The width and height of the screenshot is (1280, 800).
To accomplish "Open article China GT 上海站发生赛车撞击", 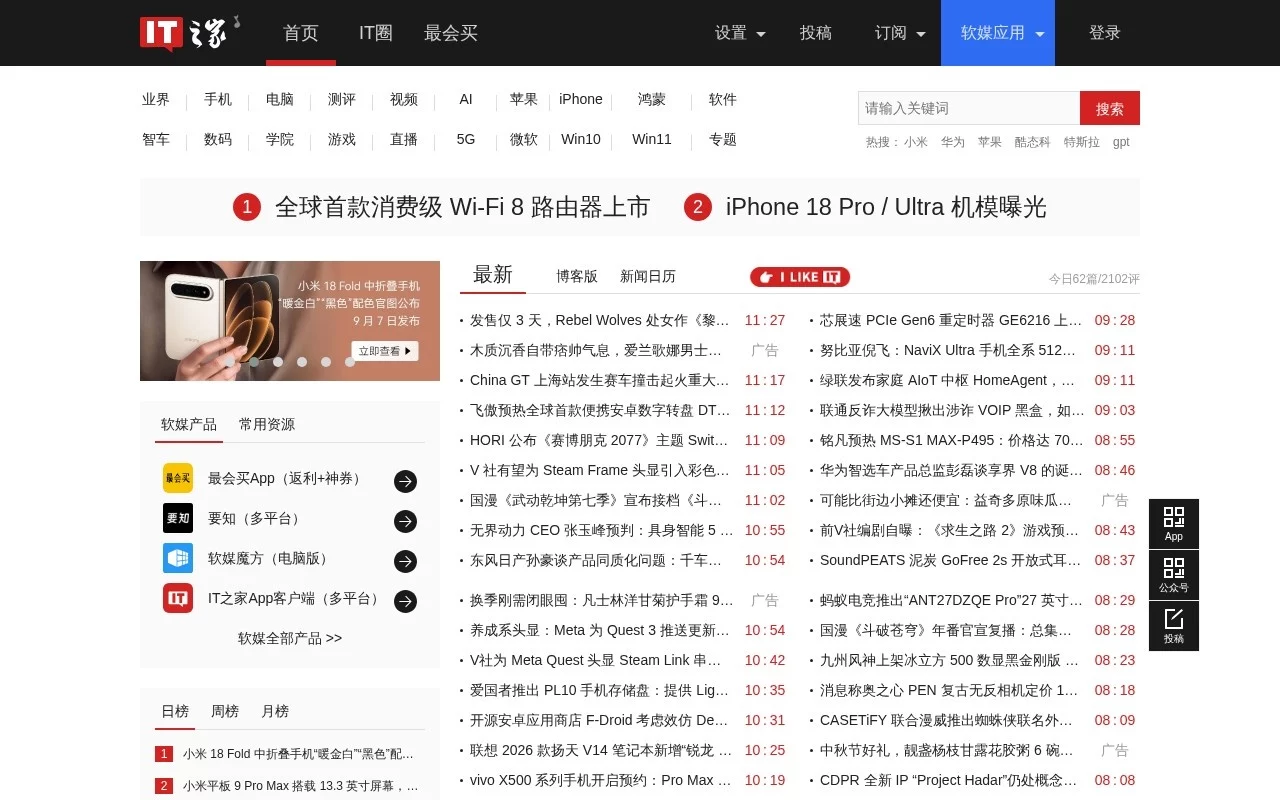I will 600,380.
